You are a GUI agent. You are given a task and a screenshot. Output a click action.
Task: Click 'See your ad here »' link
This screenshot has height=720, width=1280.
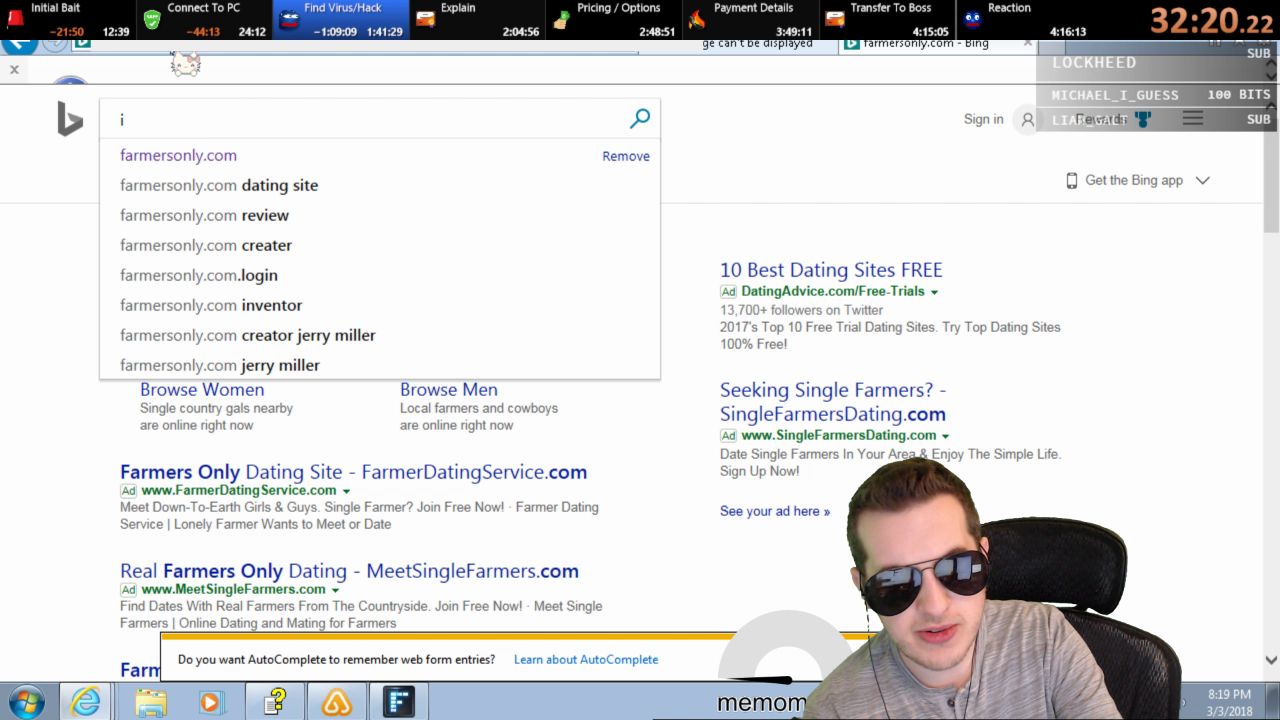tap(775, 511)
